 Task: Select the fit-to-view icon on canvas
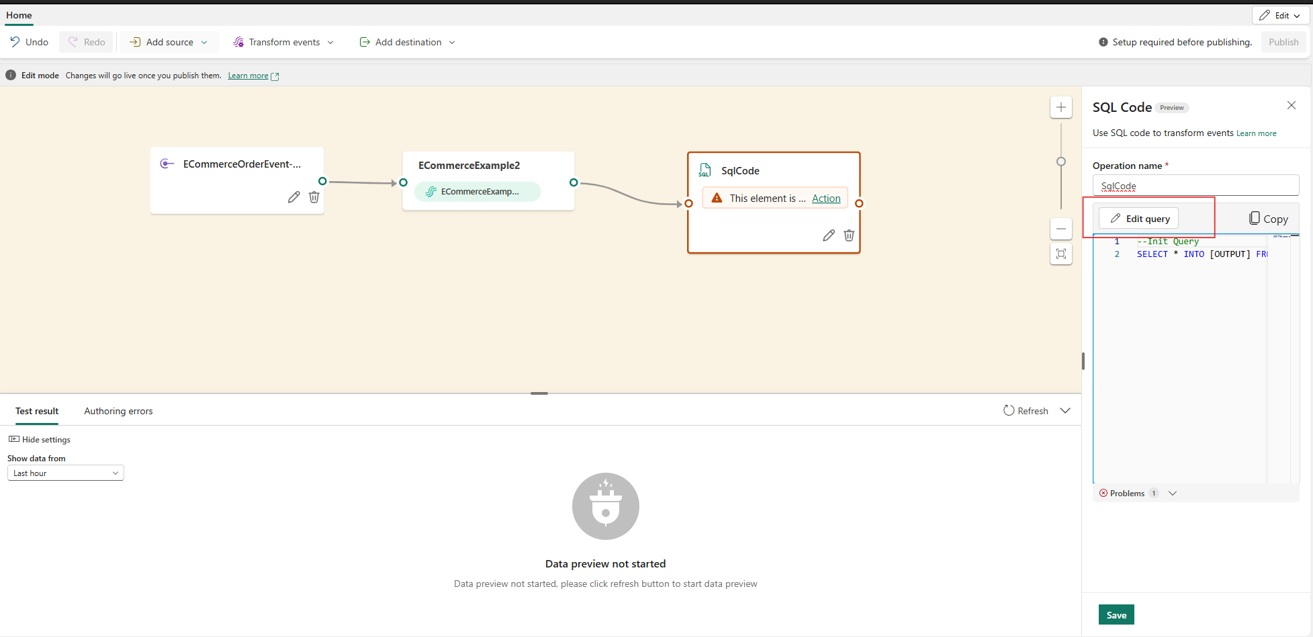tap(1060, 253)
